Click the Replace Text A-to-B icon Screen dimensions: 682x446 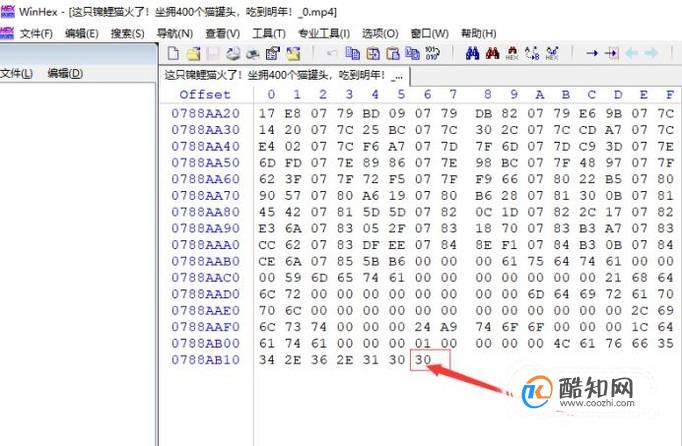(x=532, y=53)
